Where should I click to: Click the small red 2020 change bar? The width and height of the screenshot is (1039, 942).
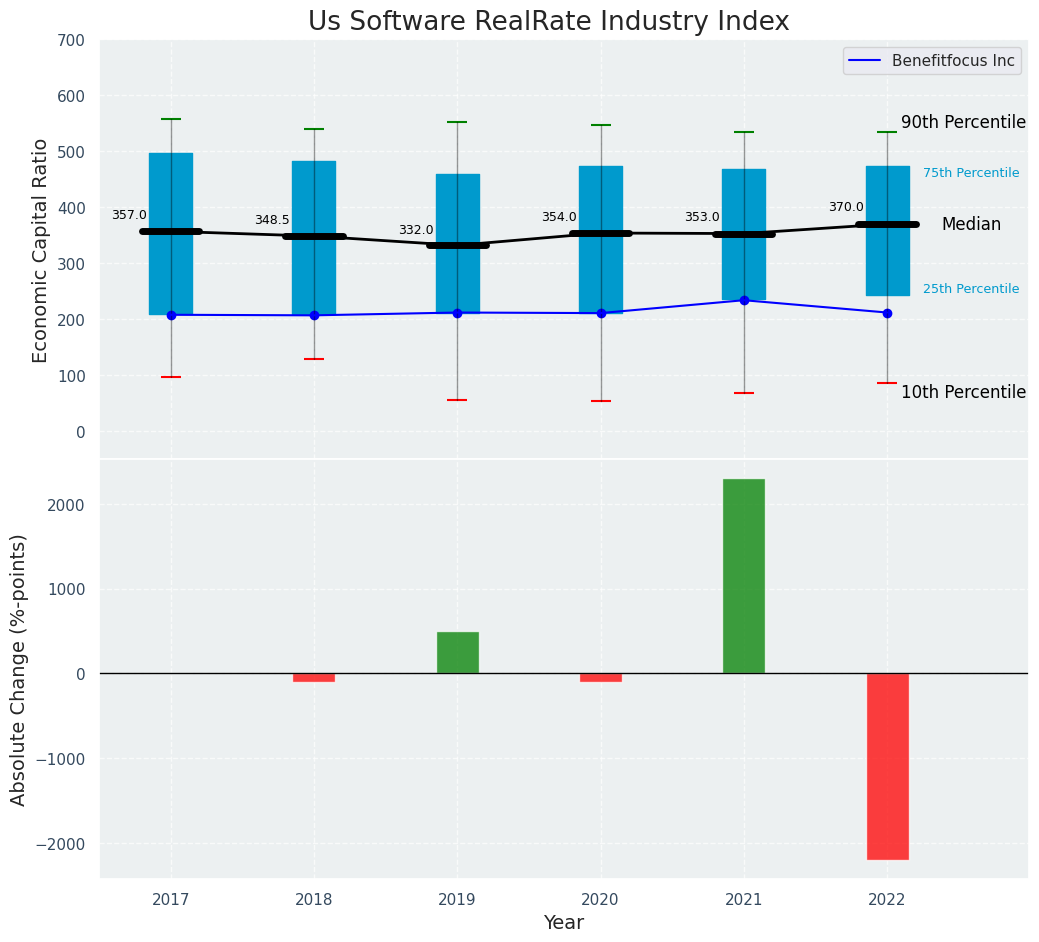[601, 678]
